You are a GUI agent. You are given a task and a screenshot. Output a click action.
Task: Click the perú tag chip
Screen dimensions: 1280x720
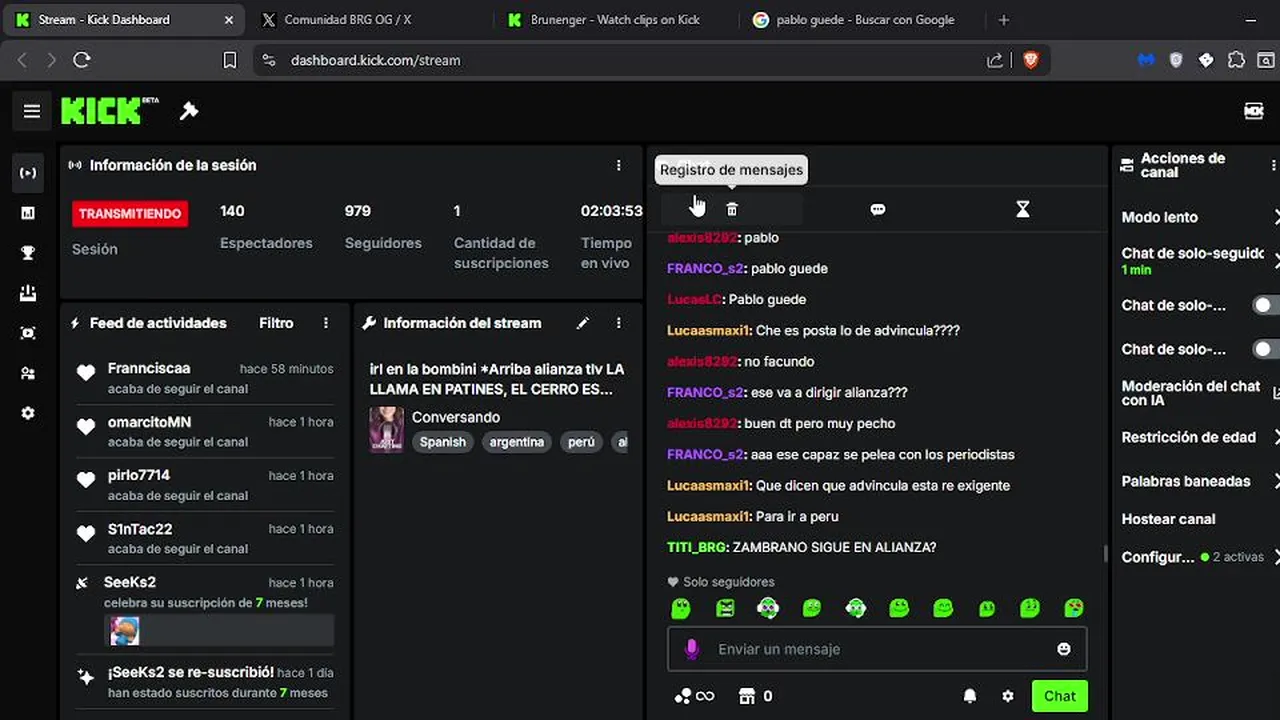[581, 442]
